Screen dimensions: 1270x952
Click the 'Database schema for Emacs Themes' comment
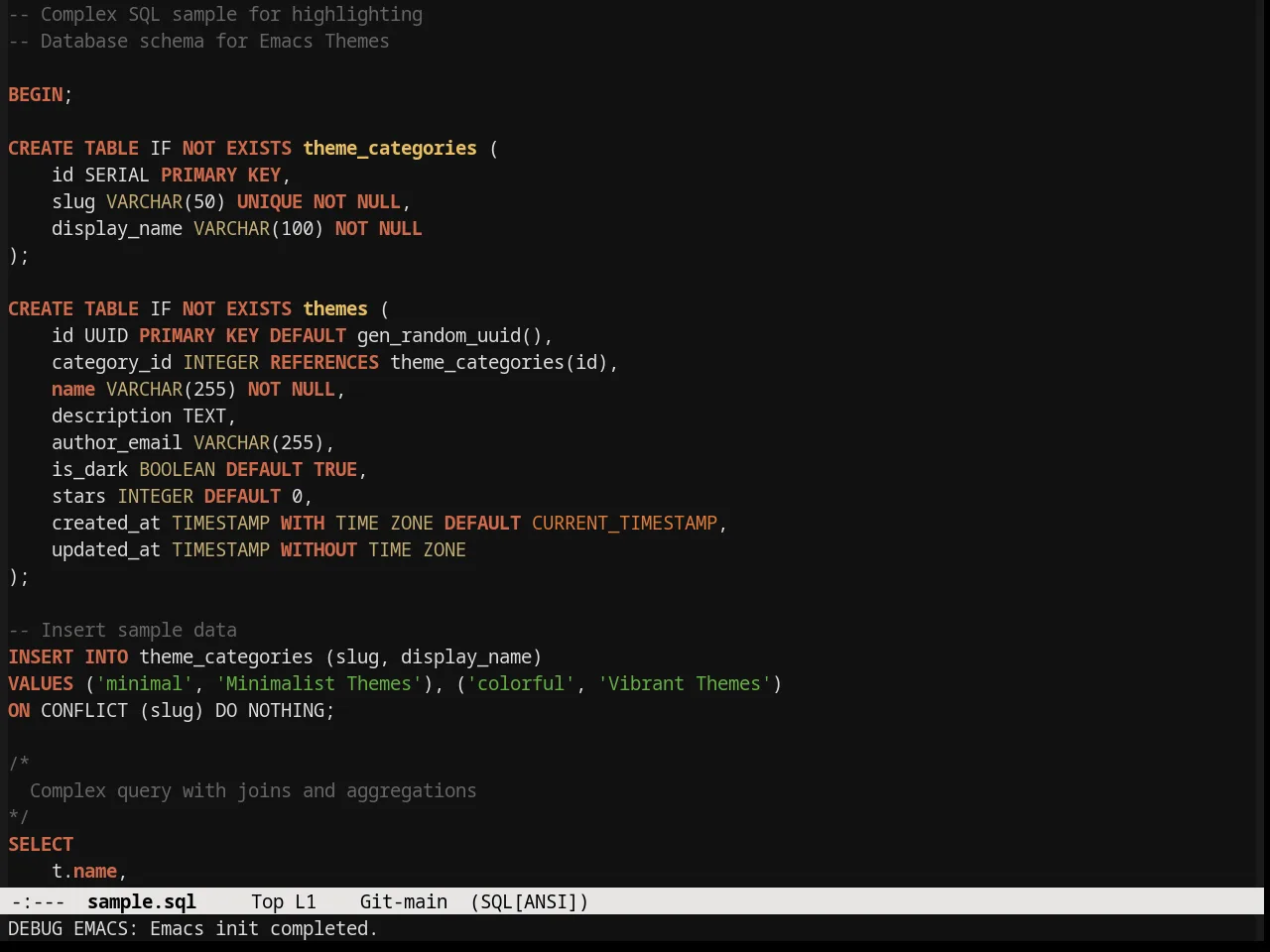click(x=198, y=41)
